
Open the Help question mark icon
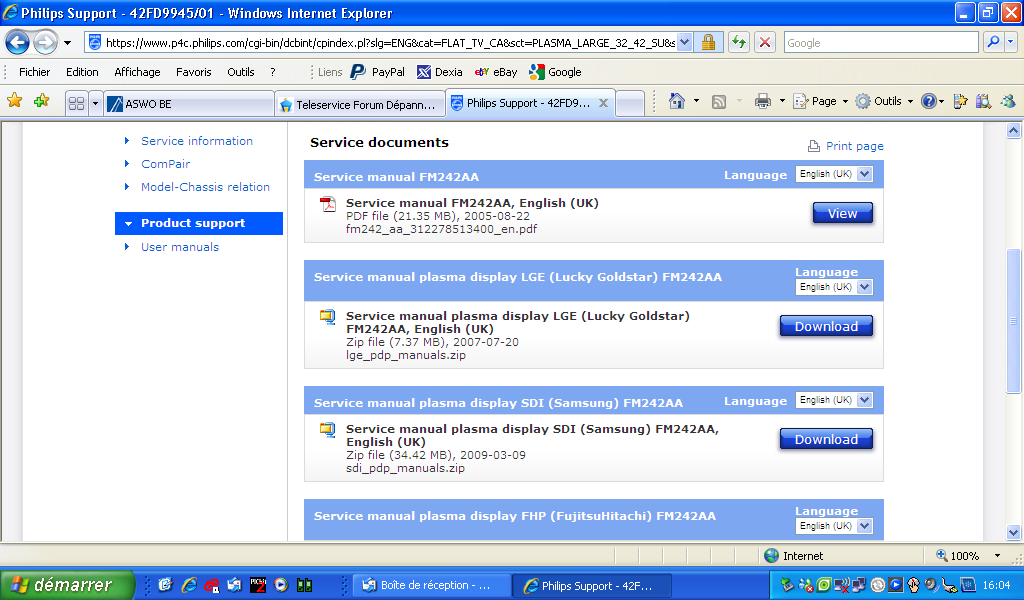[928, 101]
